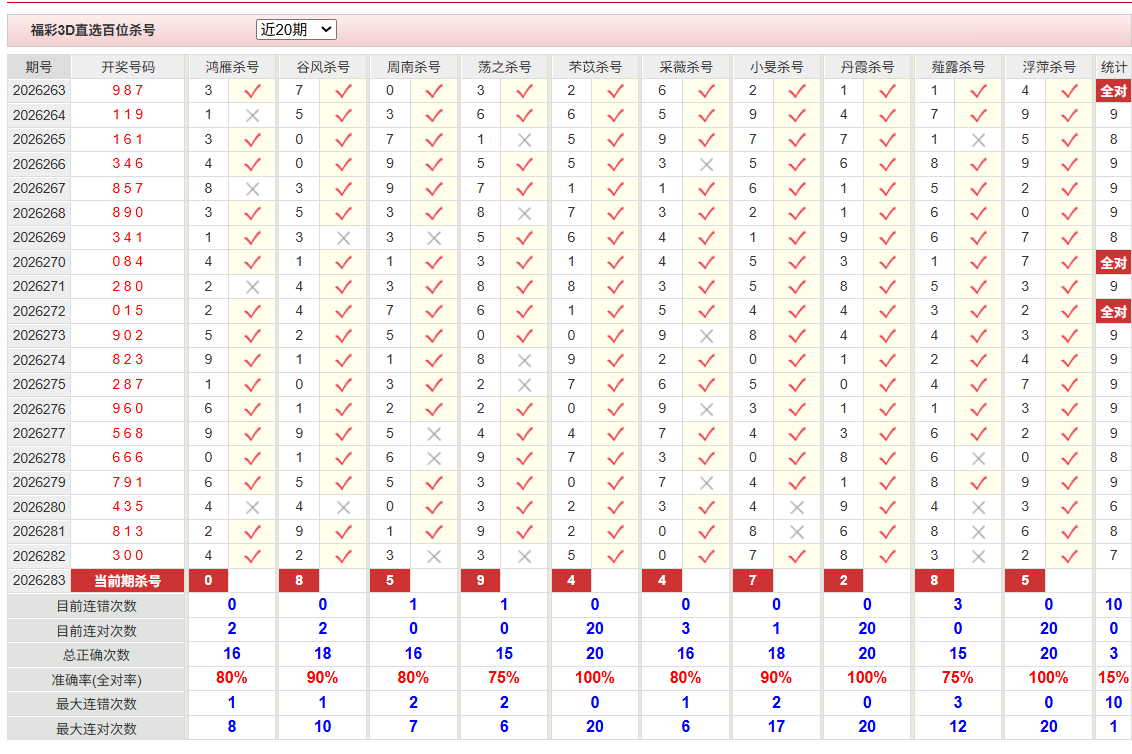
Task: Click the 荡之 cross mark in row 2026282
Action: click(x=525, y=557)
